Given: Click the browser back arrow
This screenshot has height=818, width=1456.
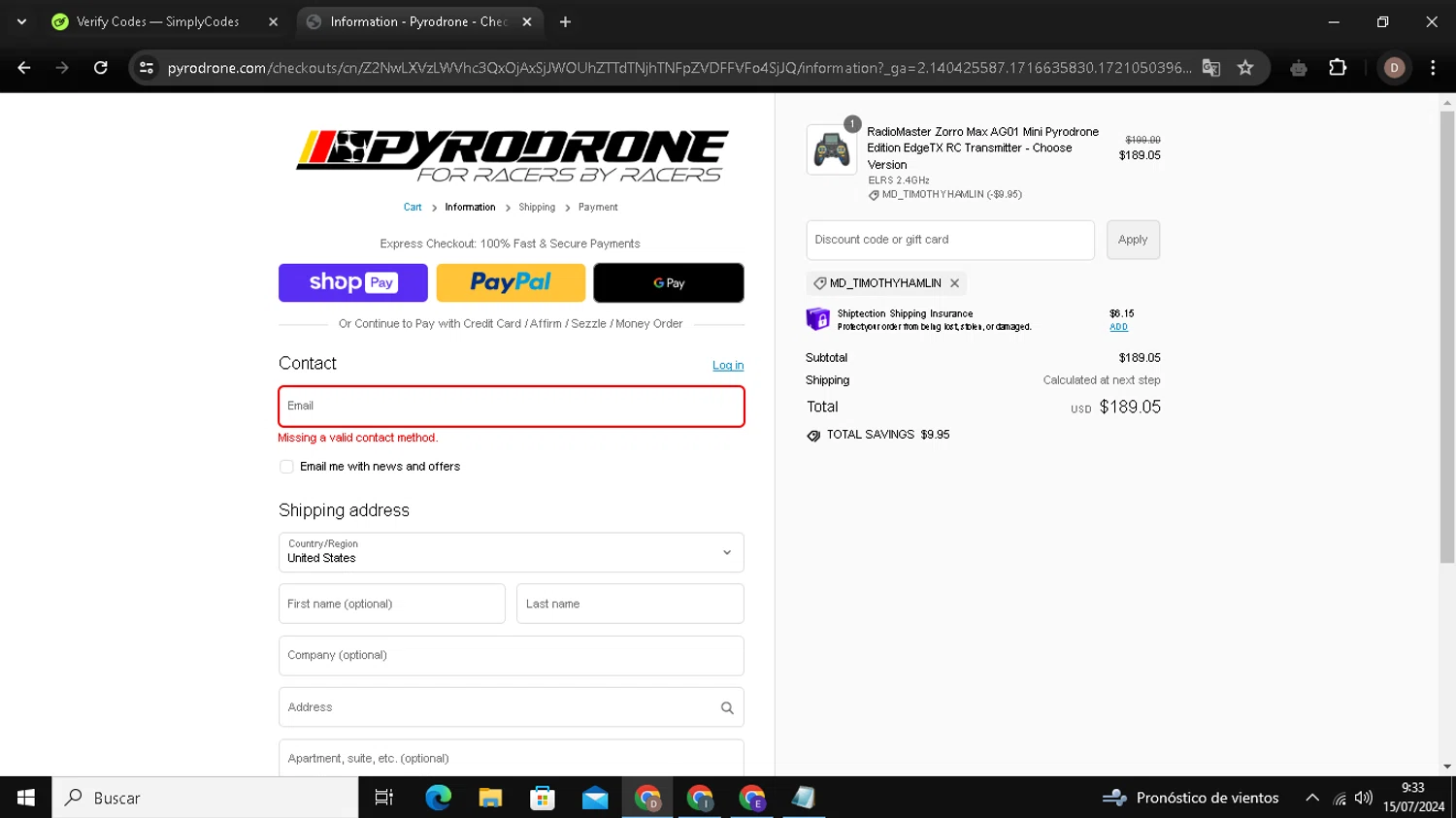Looking at the screenshot, I should [x=24, y=68].
